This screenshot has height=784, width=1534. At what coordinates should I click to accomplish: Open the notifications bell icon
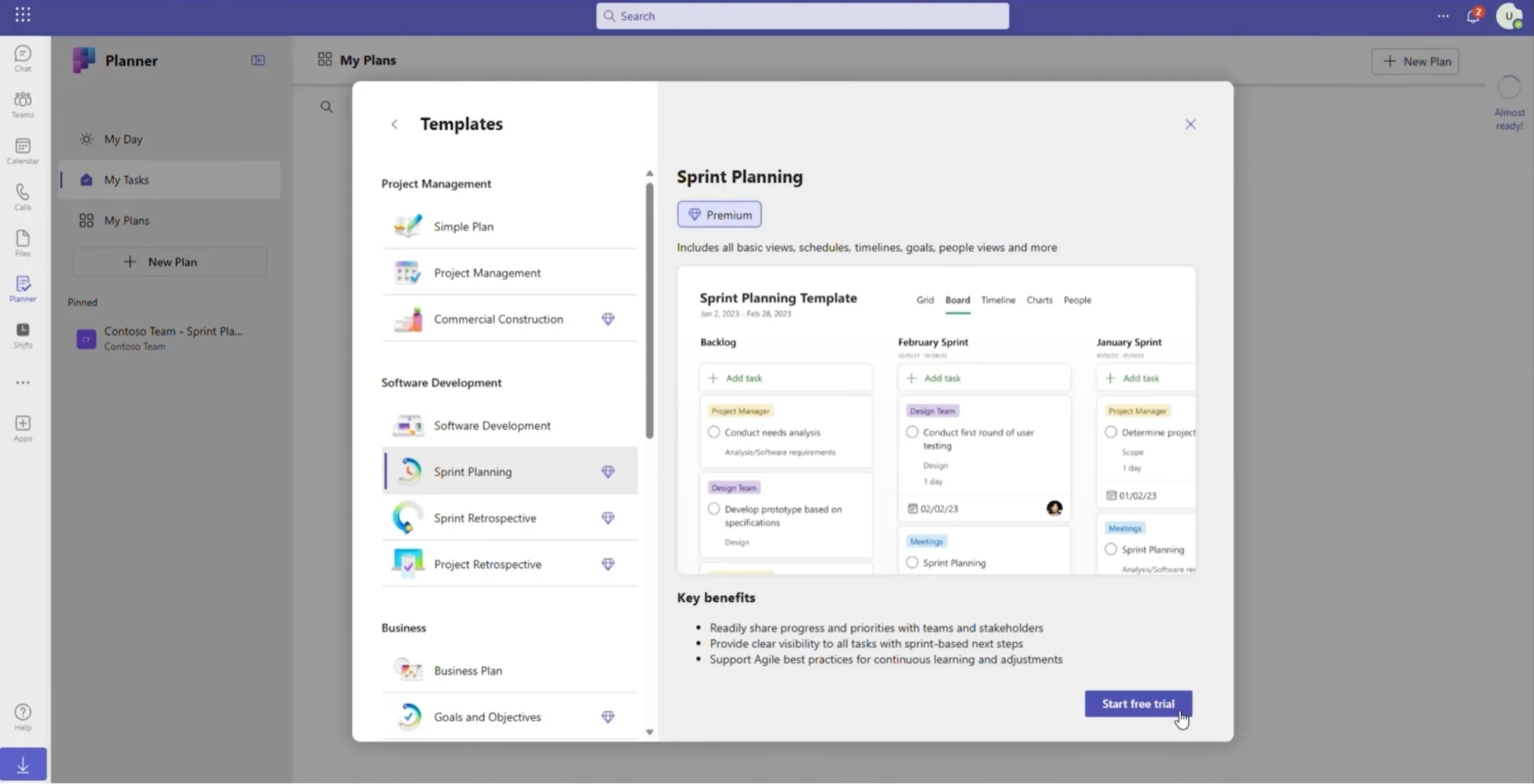coord(1473,15)
